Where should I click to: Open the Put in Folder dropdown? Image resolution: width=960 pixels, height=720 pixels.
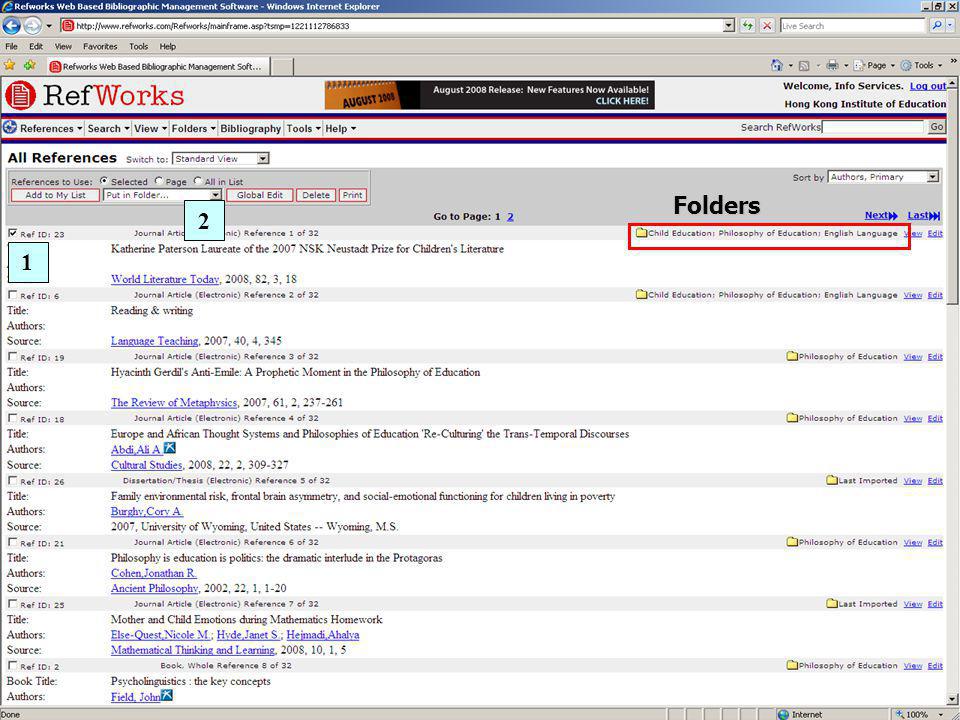click(x=162, y=195)
